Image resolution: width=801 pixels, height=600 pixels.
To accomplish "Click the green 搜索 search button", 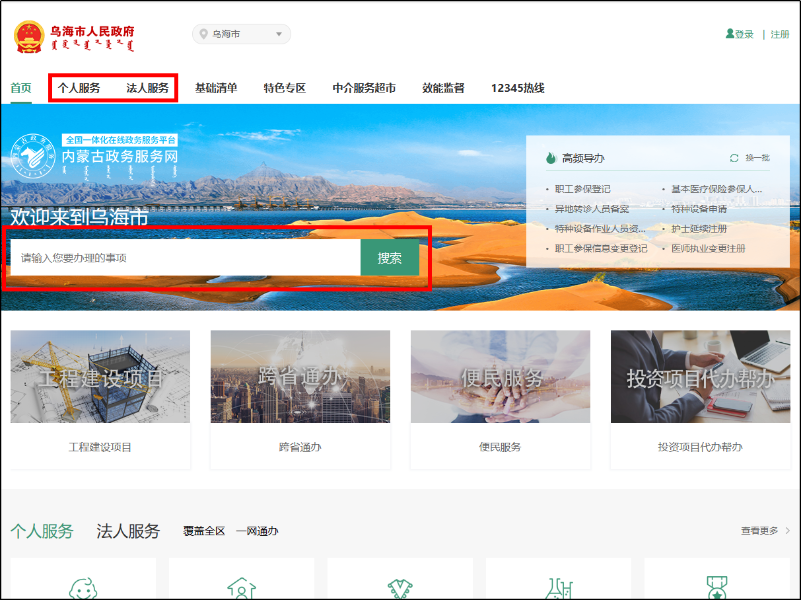I will coord(390,257).
